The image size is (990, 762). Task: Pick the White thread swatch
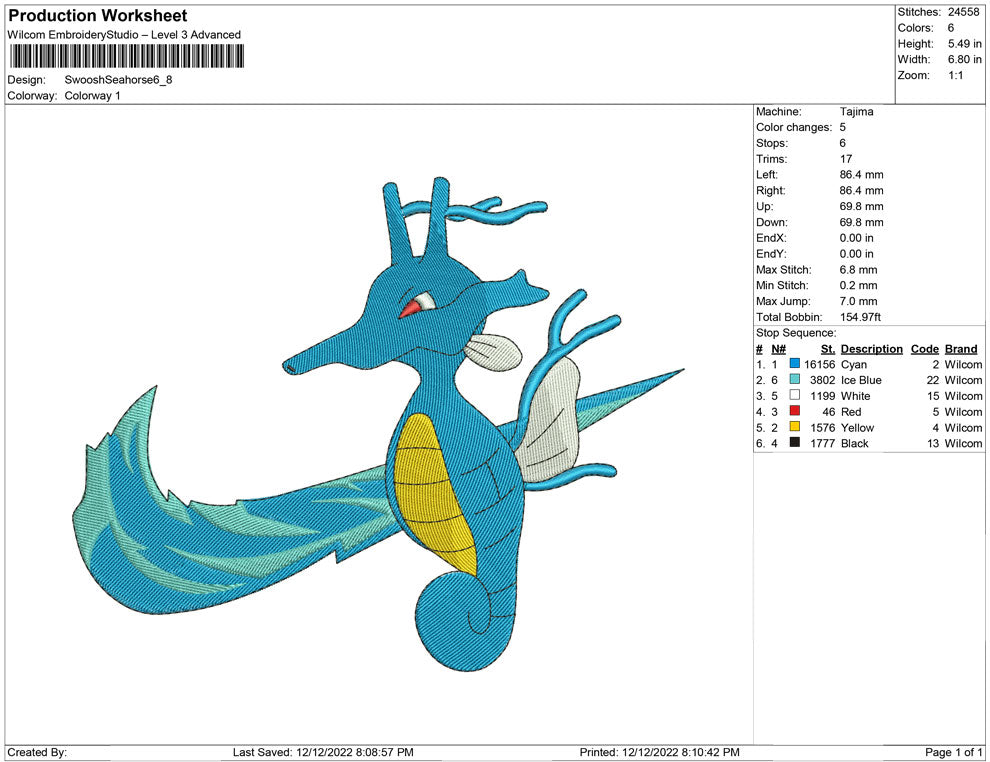[x=795, y=396]
